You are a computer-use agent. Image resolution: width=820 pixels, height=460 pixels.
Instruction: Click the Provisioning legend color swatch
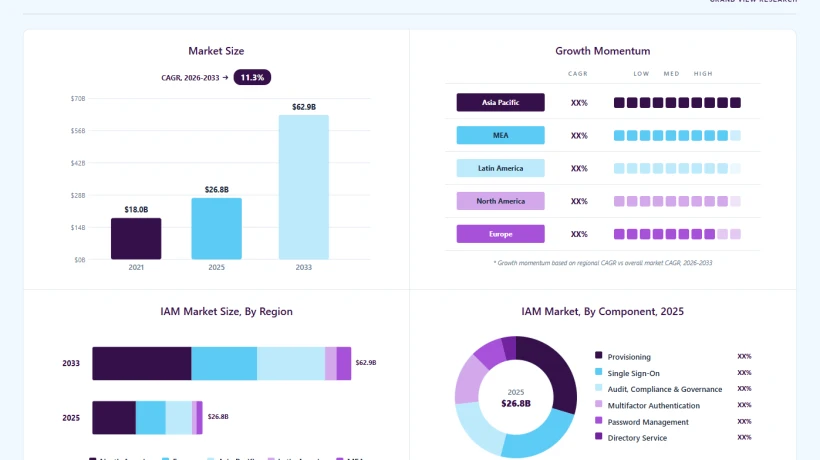pos(598,355)
